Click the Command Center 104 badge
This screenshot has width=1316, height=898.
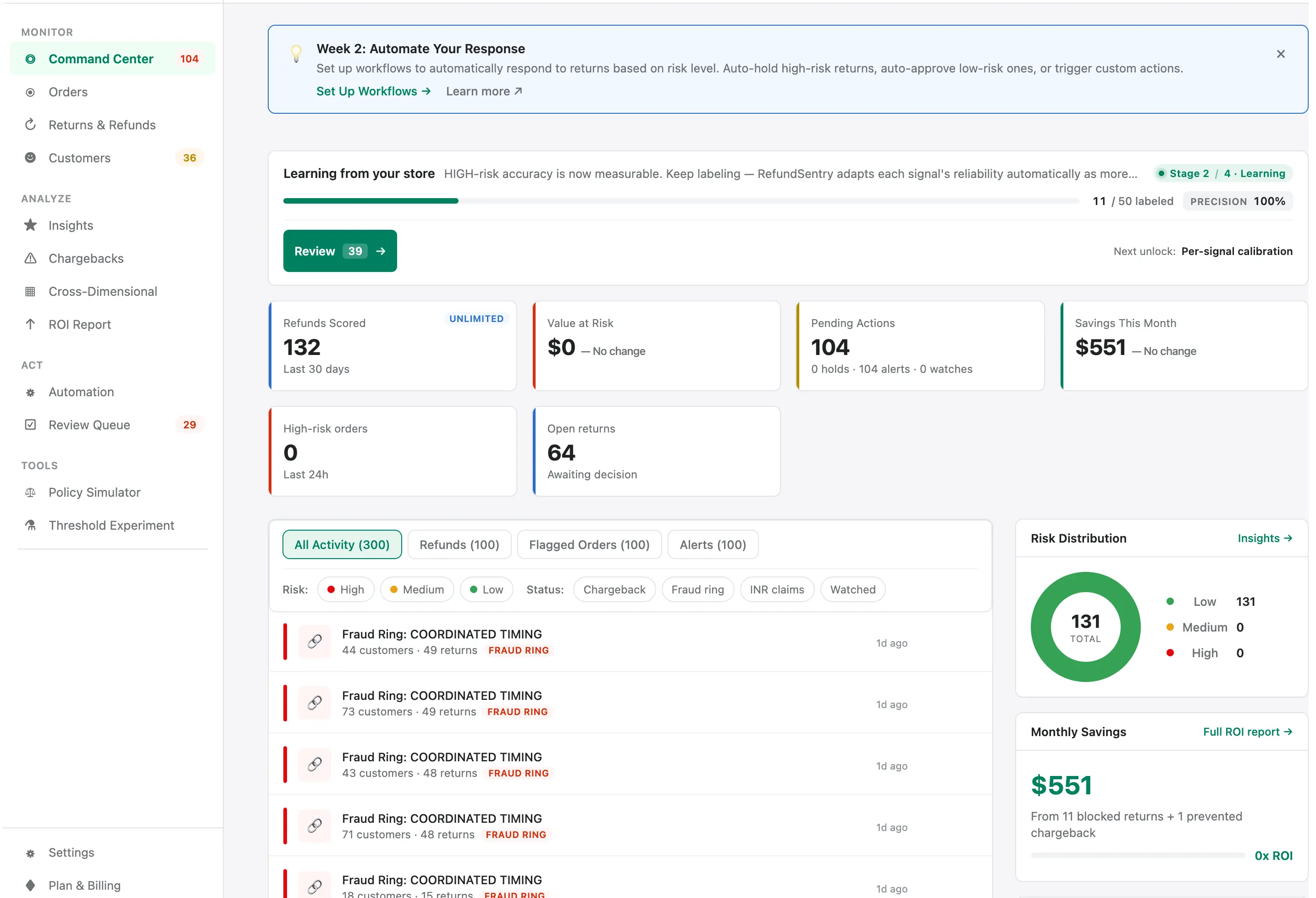point(189,59)
